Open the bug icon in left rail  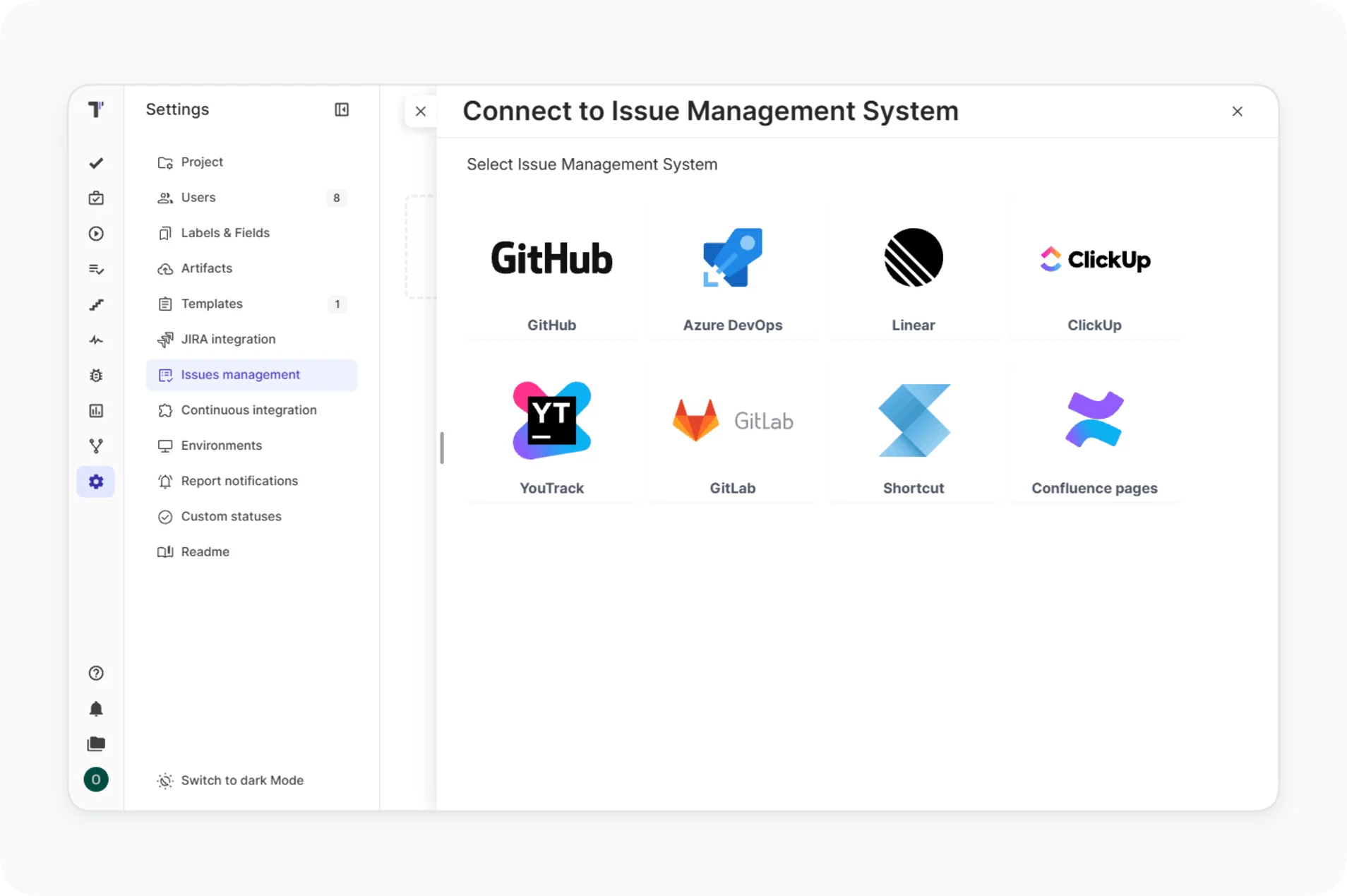pos(96,376)
